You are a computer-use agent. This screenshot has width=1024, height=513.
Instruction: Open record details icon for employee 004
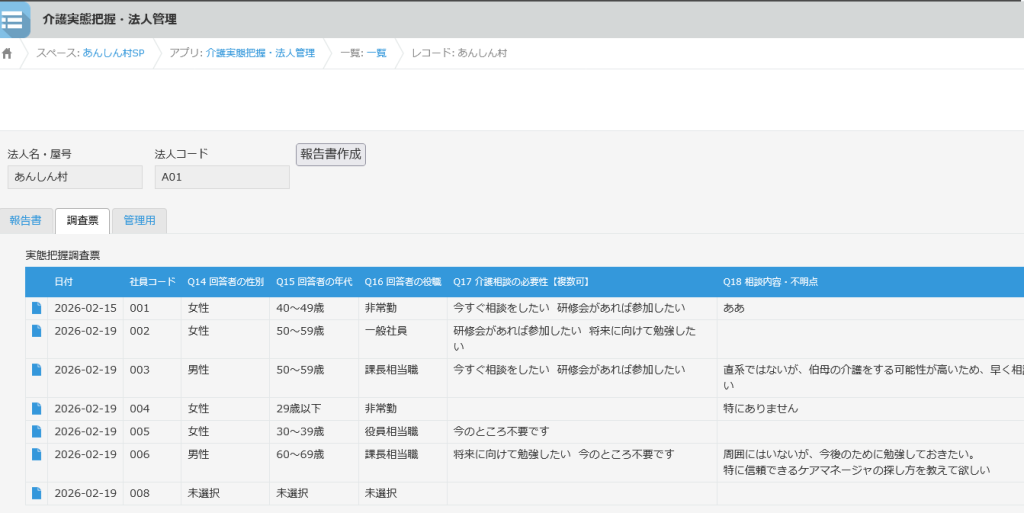tap(37, 408)
